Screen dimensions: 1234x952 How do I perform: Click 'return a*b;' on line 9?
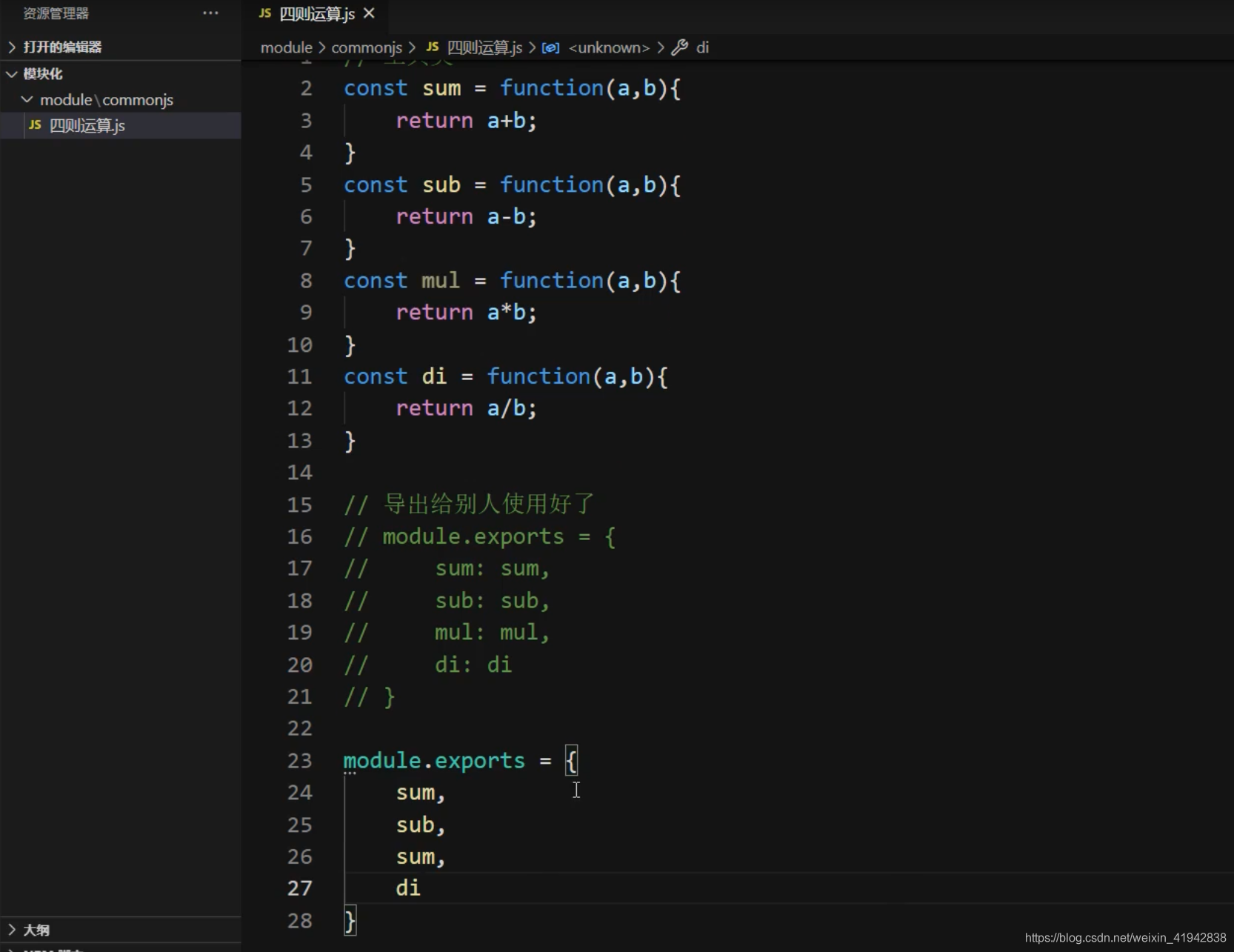point(466,313)
